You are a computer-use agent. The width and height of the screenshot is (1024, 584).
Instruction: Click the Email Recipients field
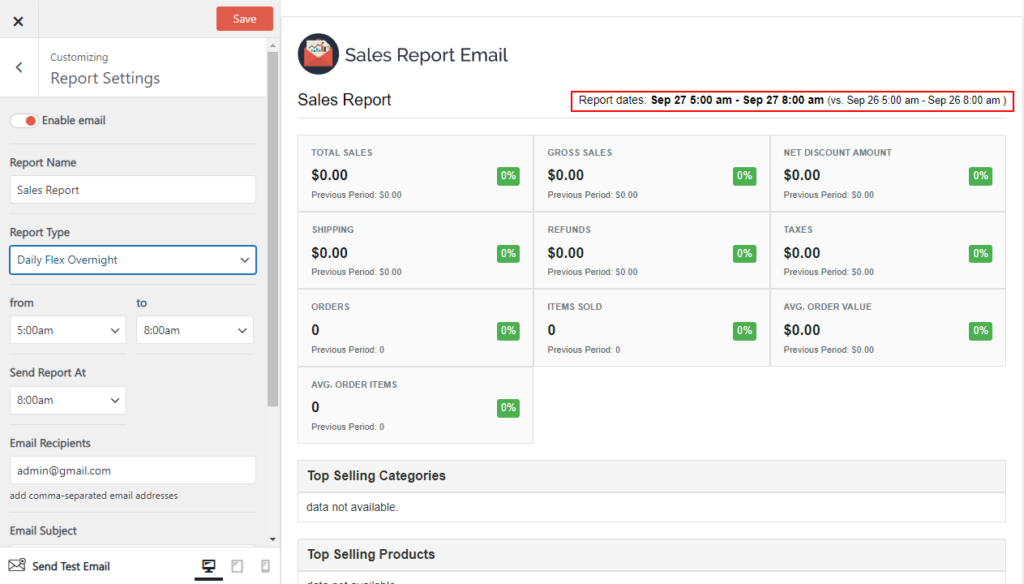[x=132, y=470]
